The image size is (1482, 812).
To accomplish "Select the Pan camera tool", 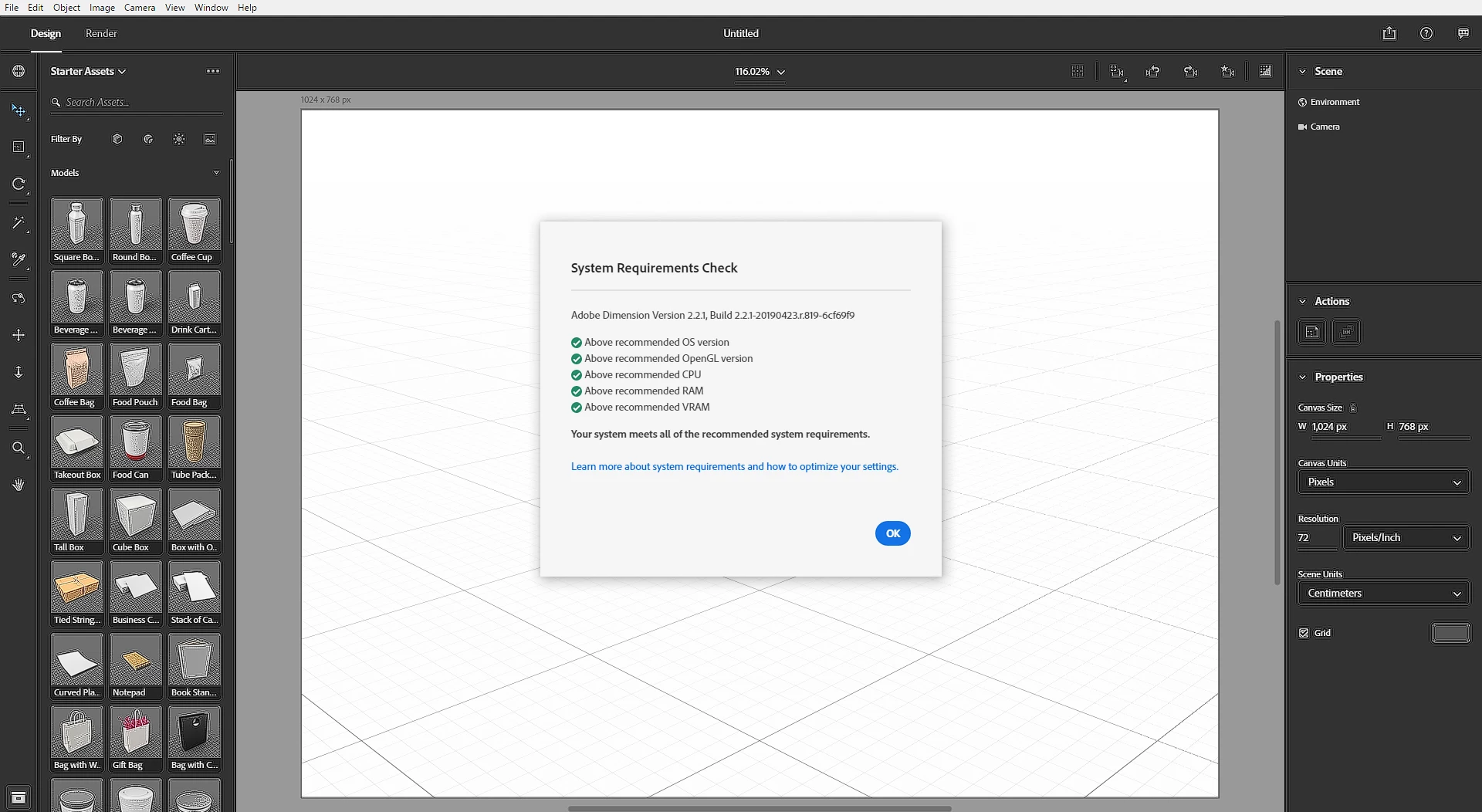I will (19, 335).
